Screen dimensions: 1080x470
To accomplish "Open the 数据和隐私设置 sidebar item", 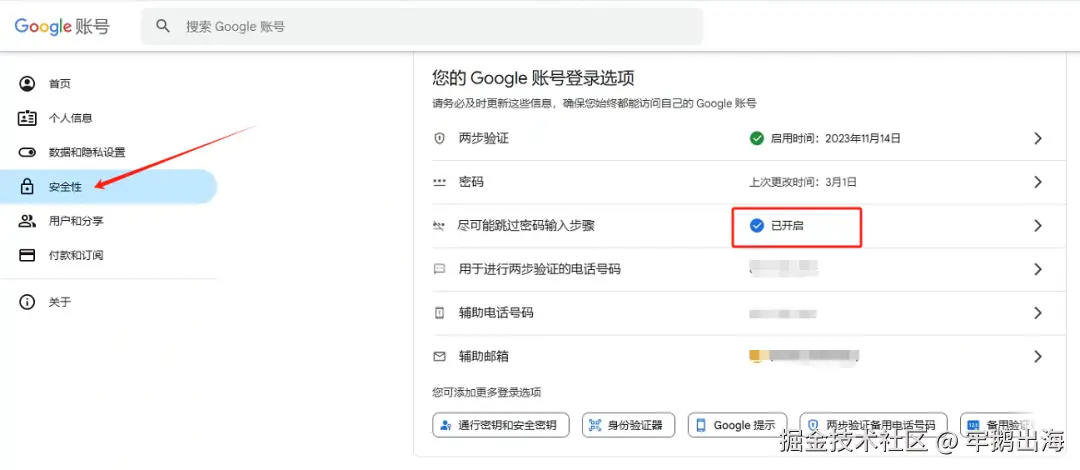I will point(108,152).
